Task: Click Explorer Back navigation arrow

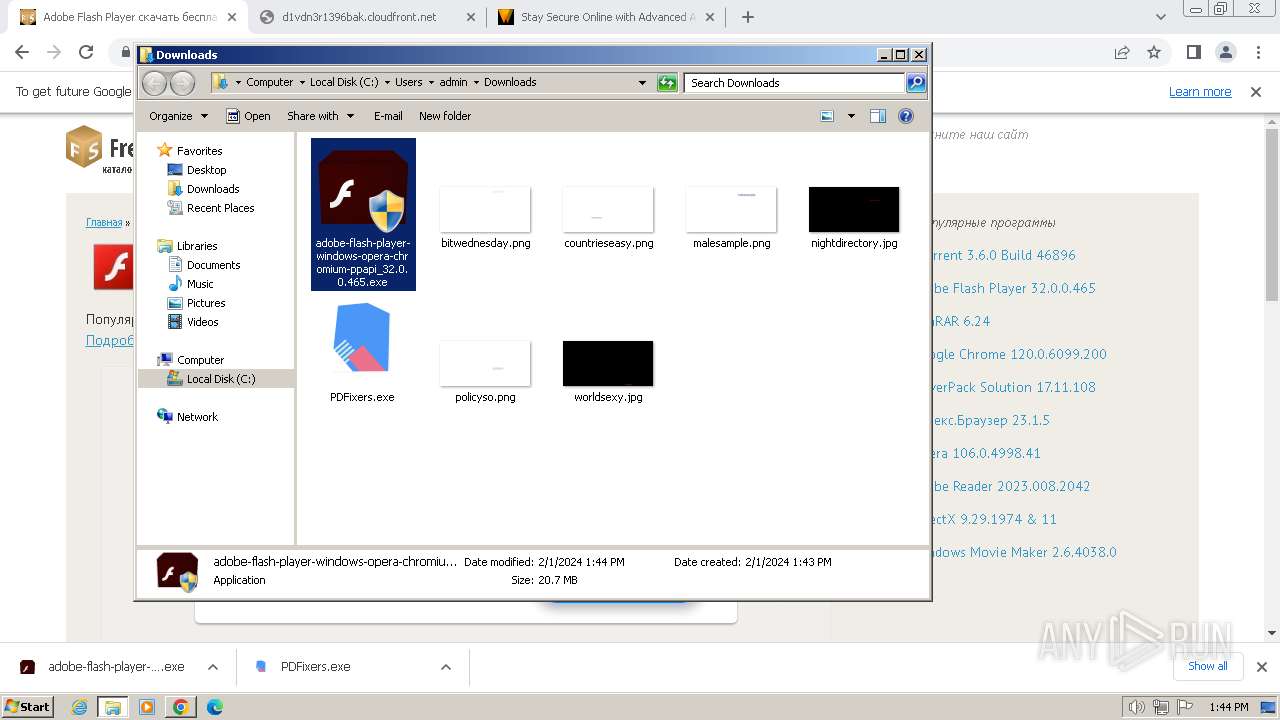Action: (x=155, y=83)
